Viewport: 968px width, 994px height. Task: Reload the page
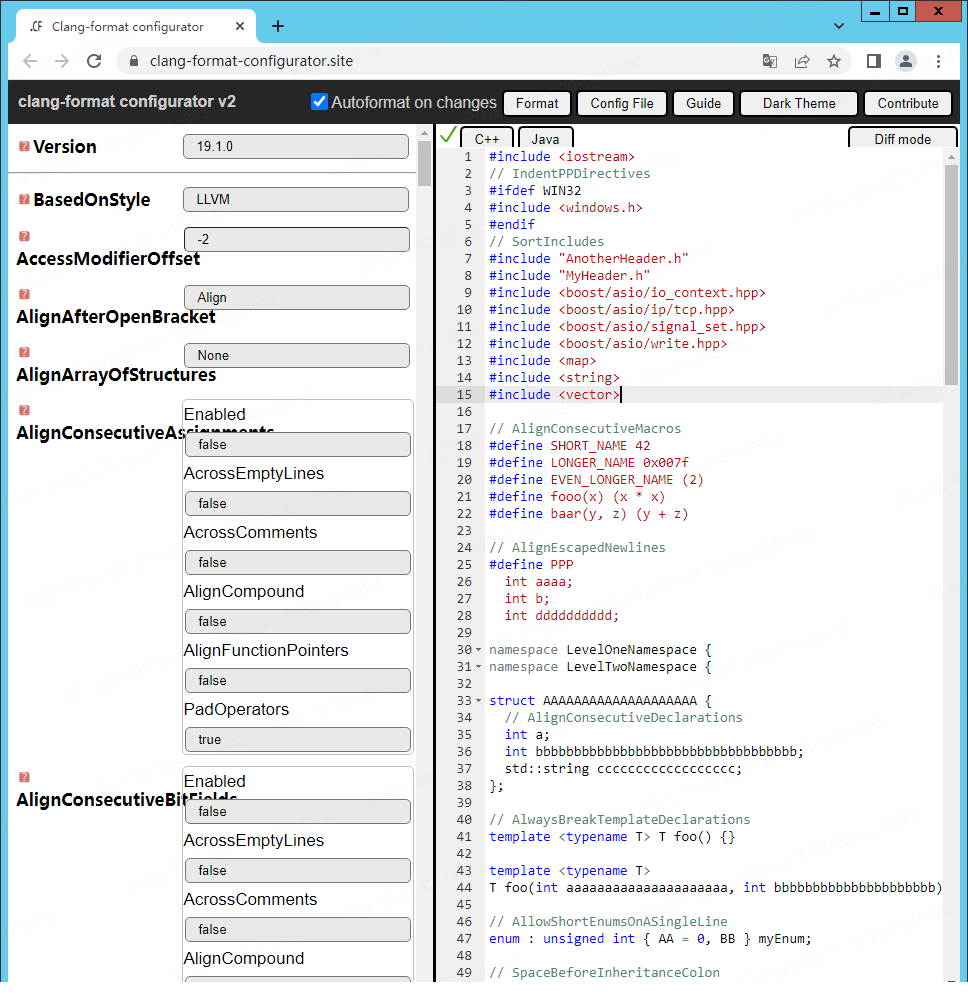pyautogui.click(x=94, y=61)
